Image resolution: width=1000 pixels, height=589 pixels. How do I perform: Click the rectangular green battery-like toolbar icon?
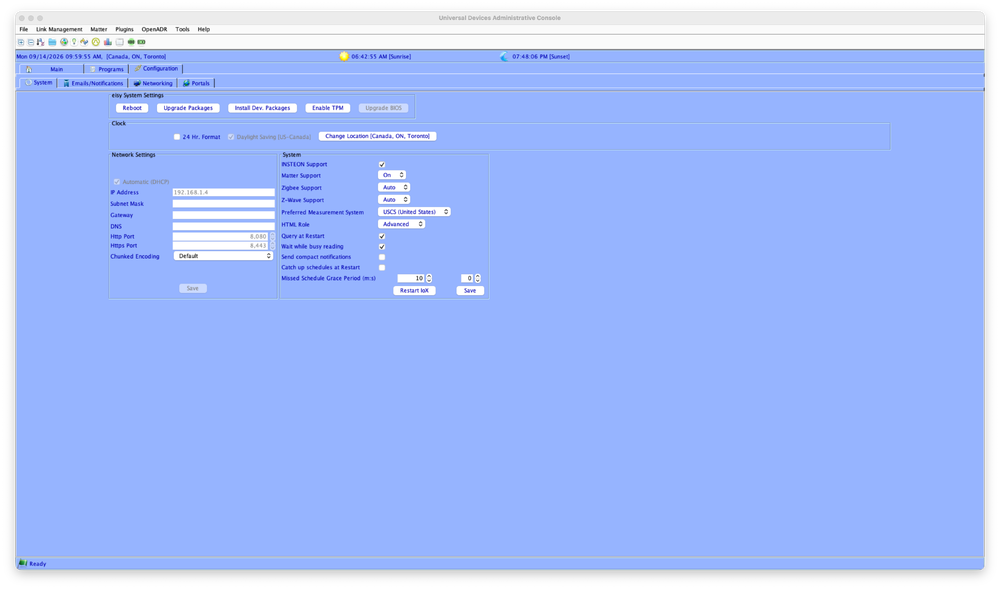142,42
